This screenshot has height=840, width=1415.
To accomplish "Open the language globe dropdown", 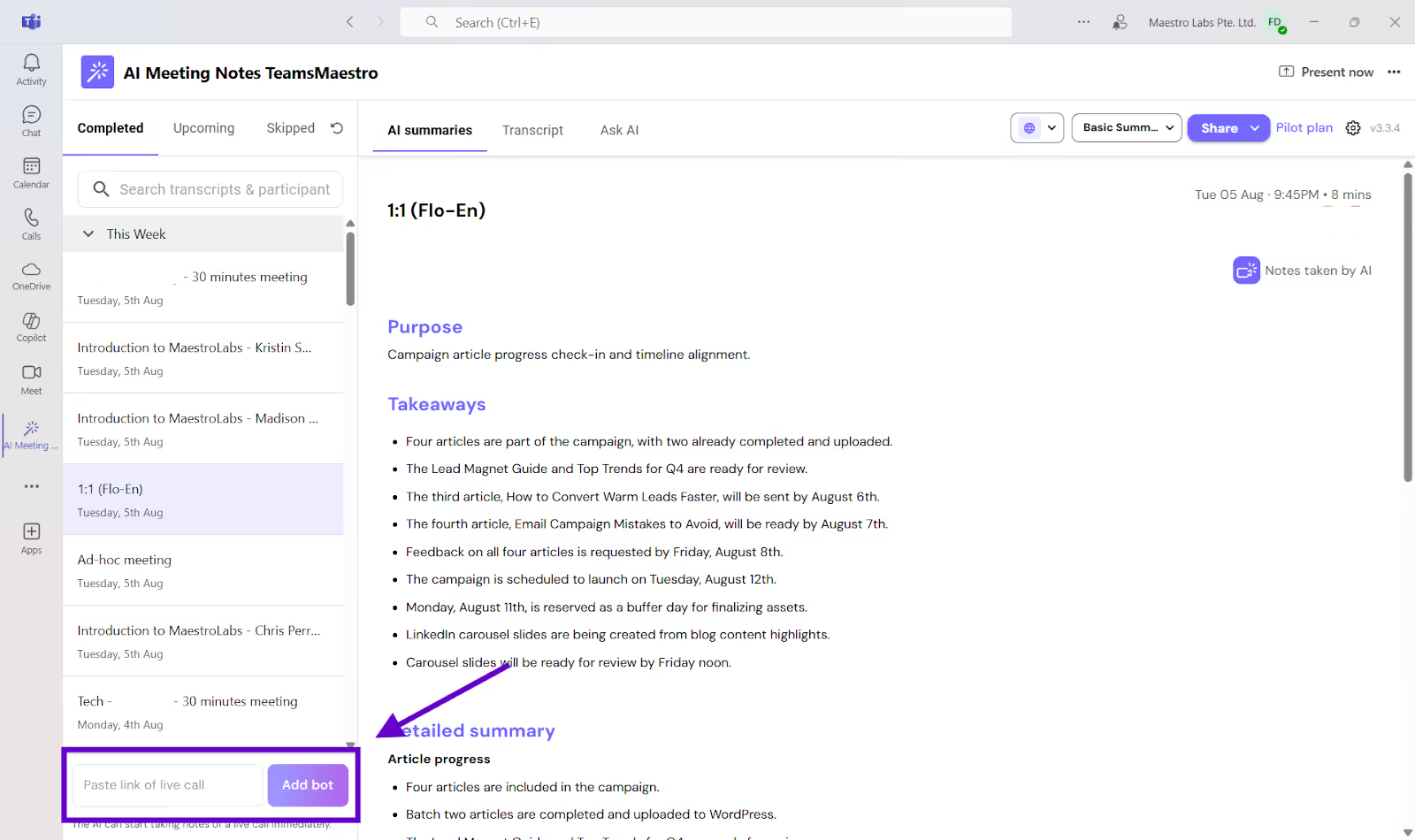I will [x=1036, y=128].
